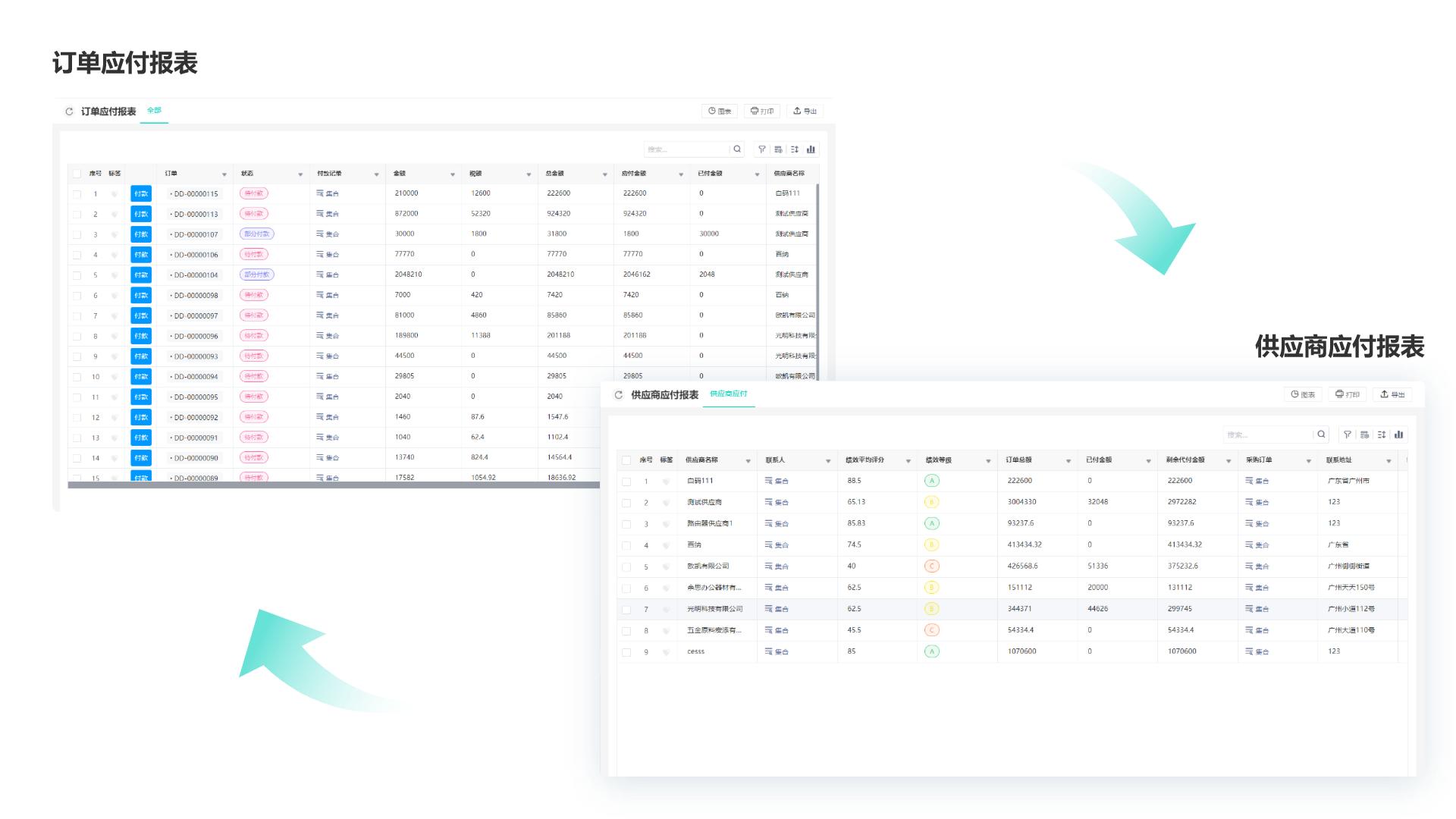
Task: Select the checkbox for supplier 光明科技有限公司
Action: [x=626, y=610]
